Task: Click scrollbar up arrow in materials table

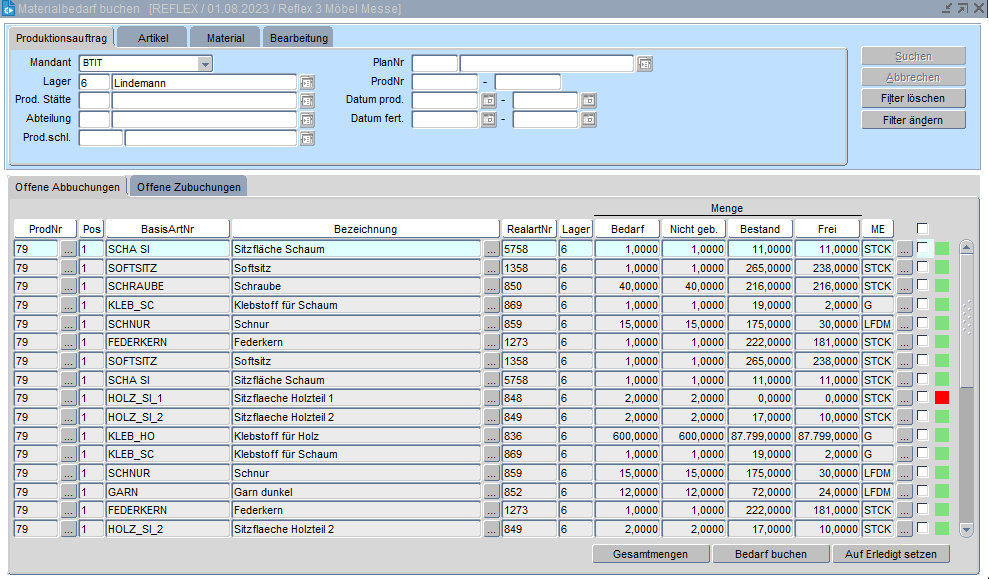Action: [x=966, y=247]
